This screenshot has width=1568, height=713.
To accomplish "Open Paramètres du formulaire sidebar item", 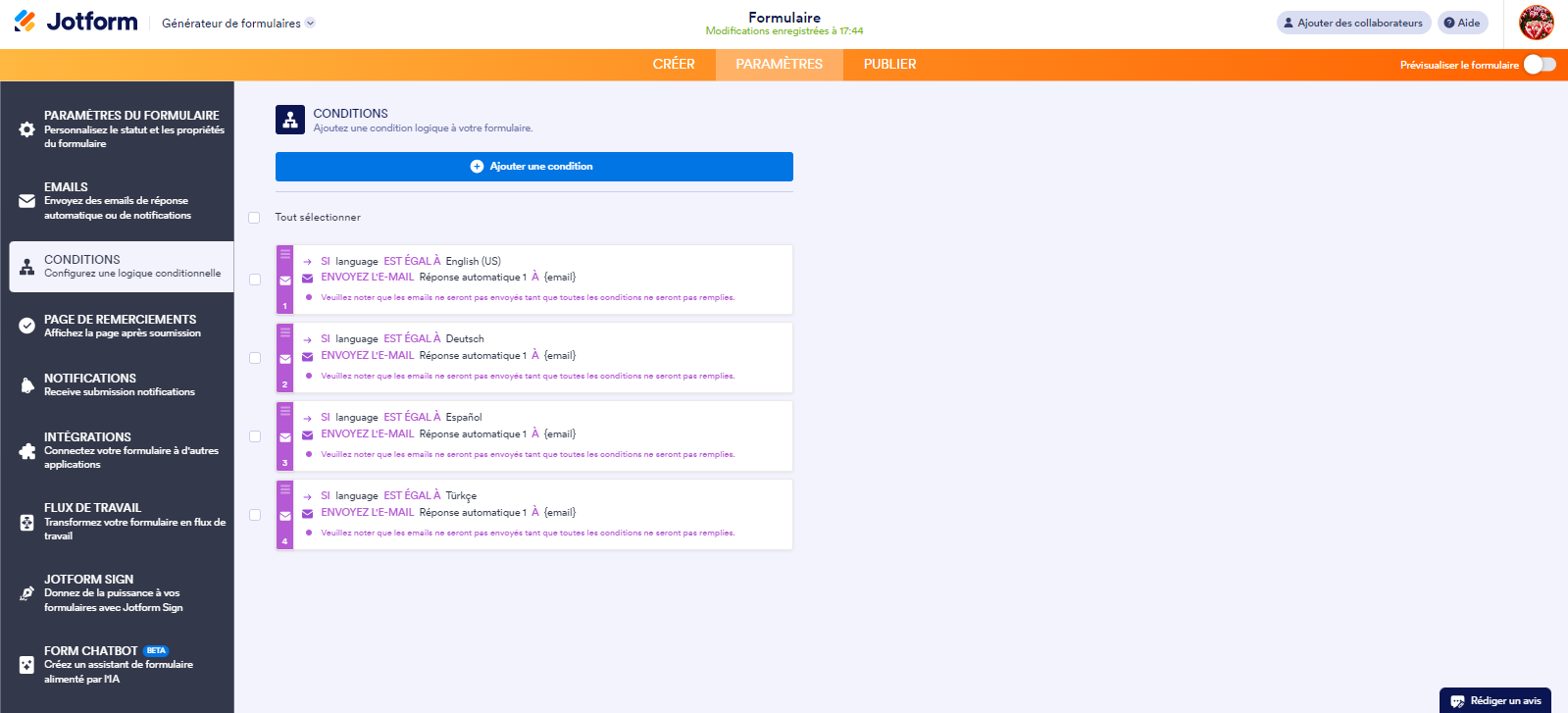I will click(122, 128).
